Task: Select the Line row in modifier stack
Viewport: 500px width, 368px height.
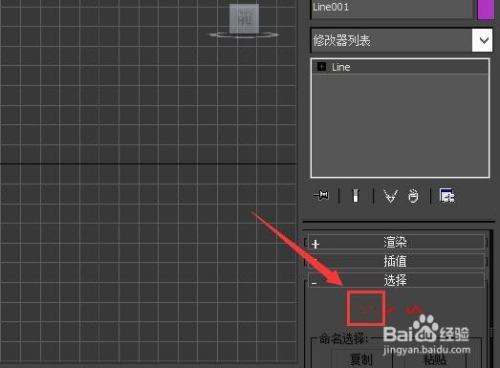Action: point(400,67)
